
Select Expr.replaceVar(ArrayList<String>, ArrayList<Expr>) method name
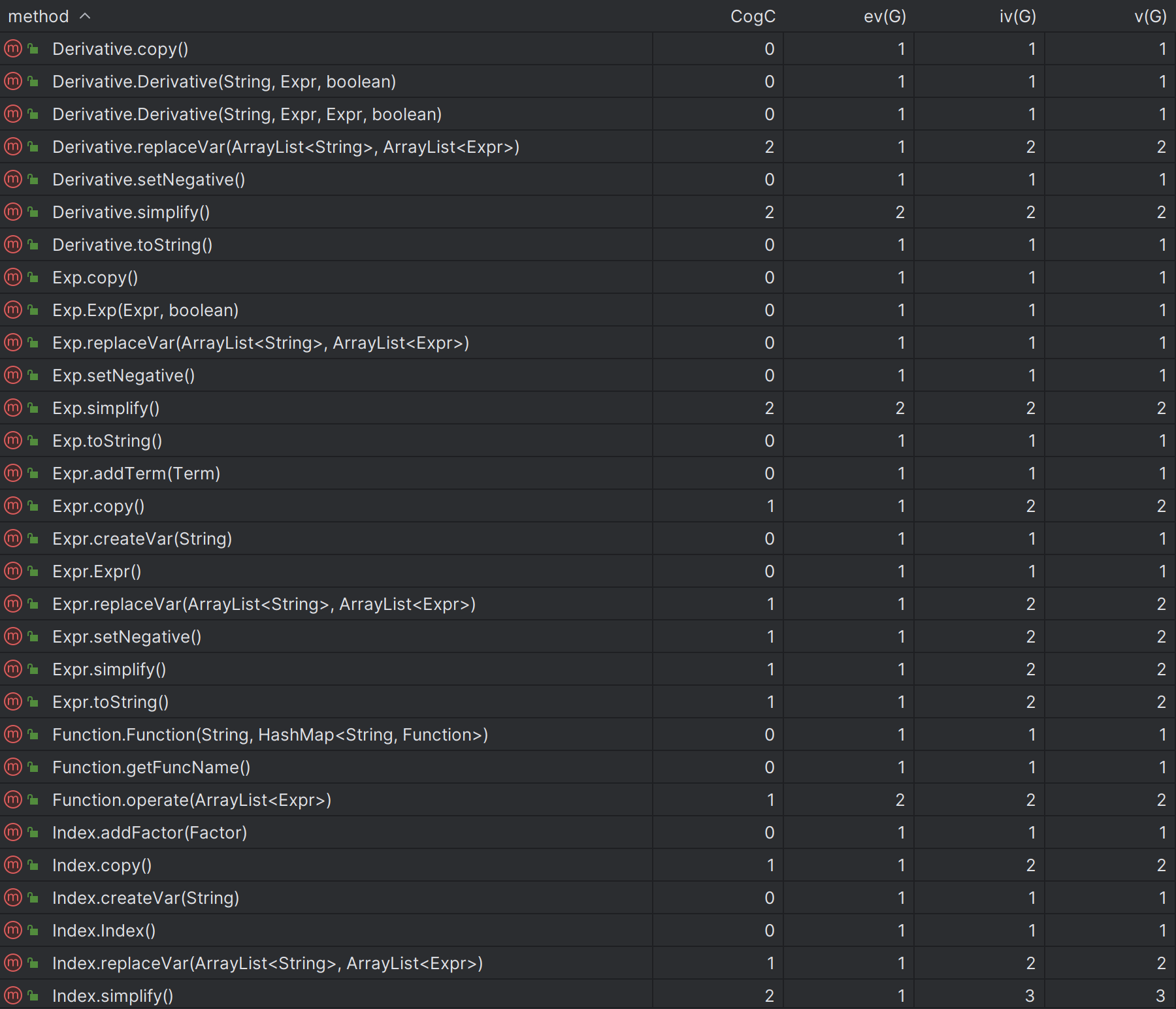(x=264, y=604)
